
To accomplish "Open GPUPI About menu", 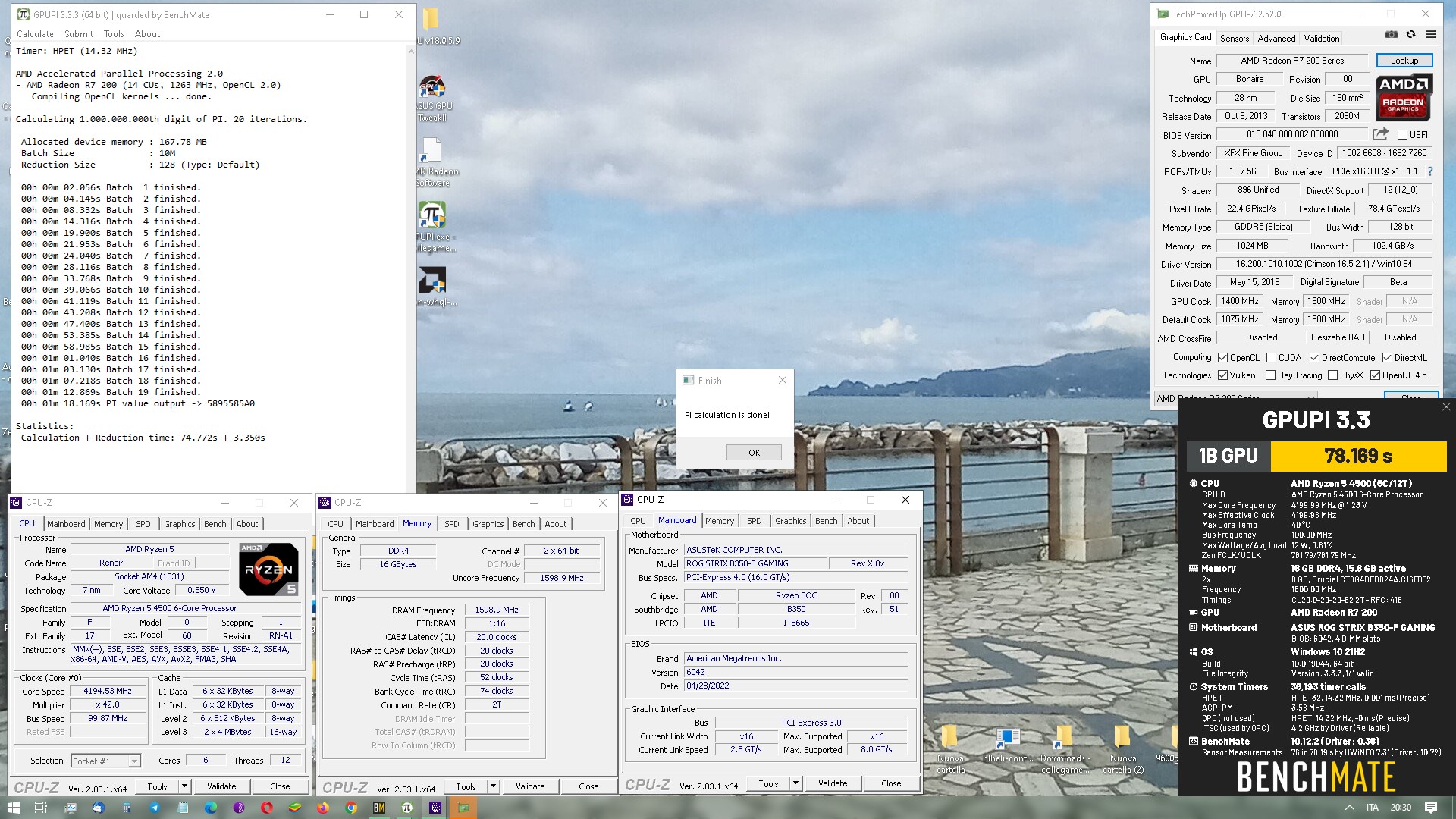I will [x=147, y=34].
